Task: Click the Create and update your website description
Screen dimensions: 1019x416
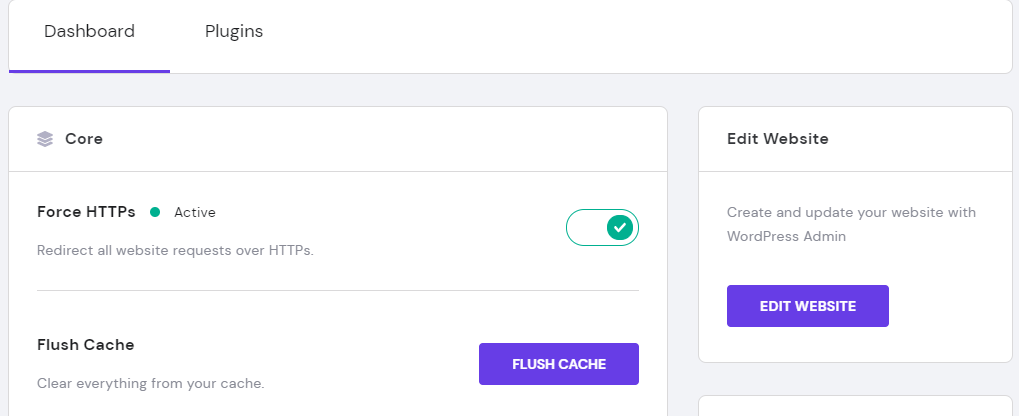Action: click(851, 212)
